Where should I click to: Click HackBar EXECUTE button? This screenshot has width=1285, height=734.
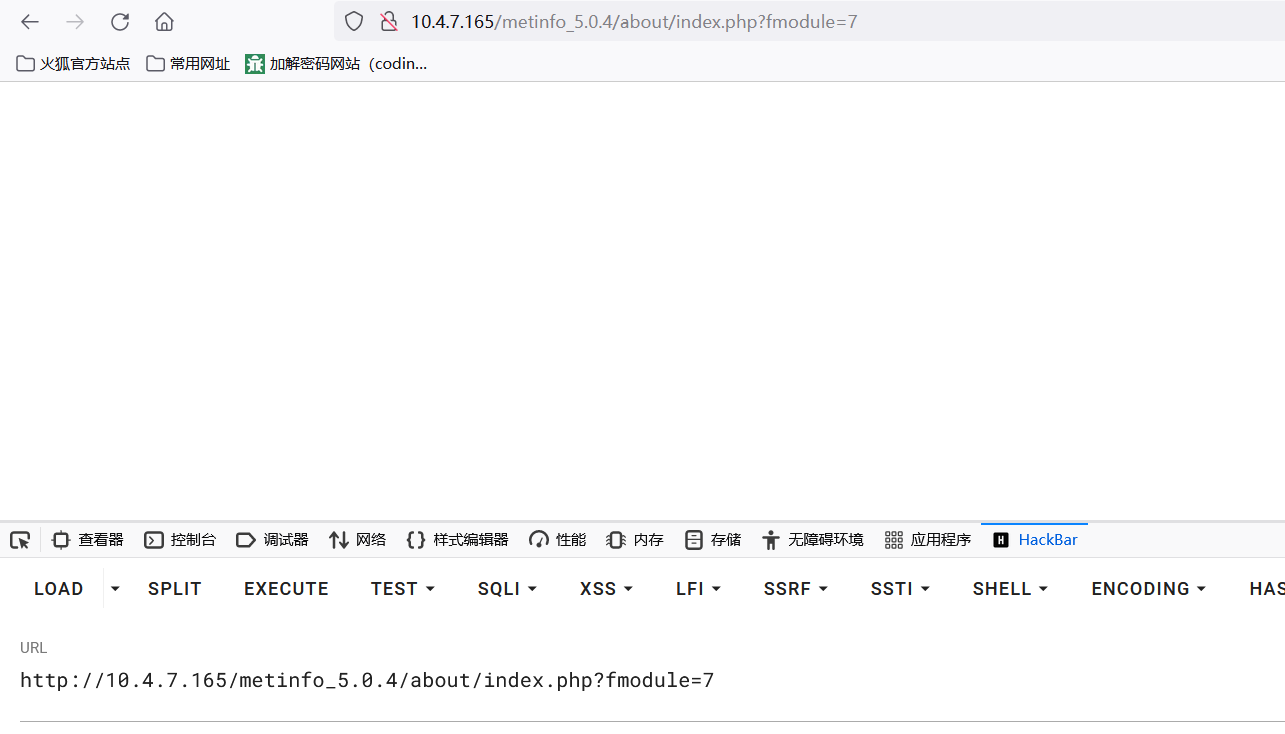[x=286, y=589]
